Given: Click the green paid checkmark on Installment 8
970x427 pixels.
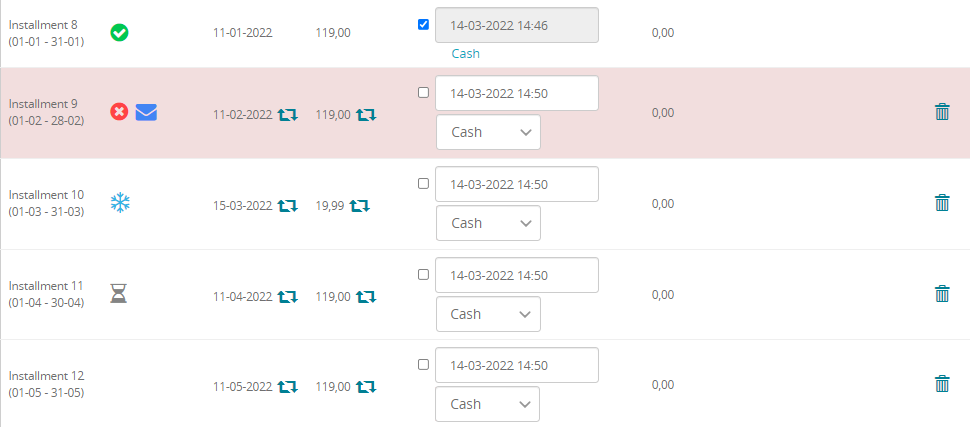Looking at the screenshot, I should pyautogui.click(x=119, y=33).
